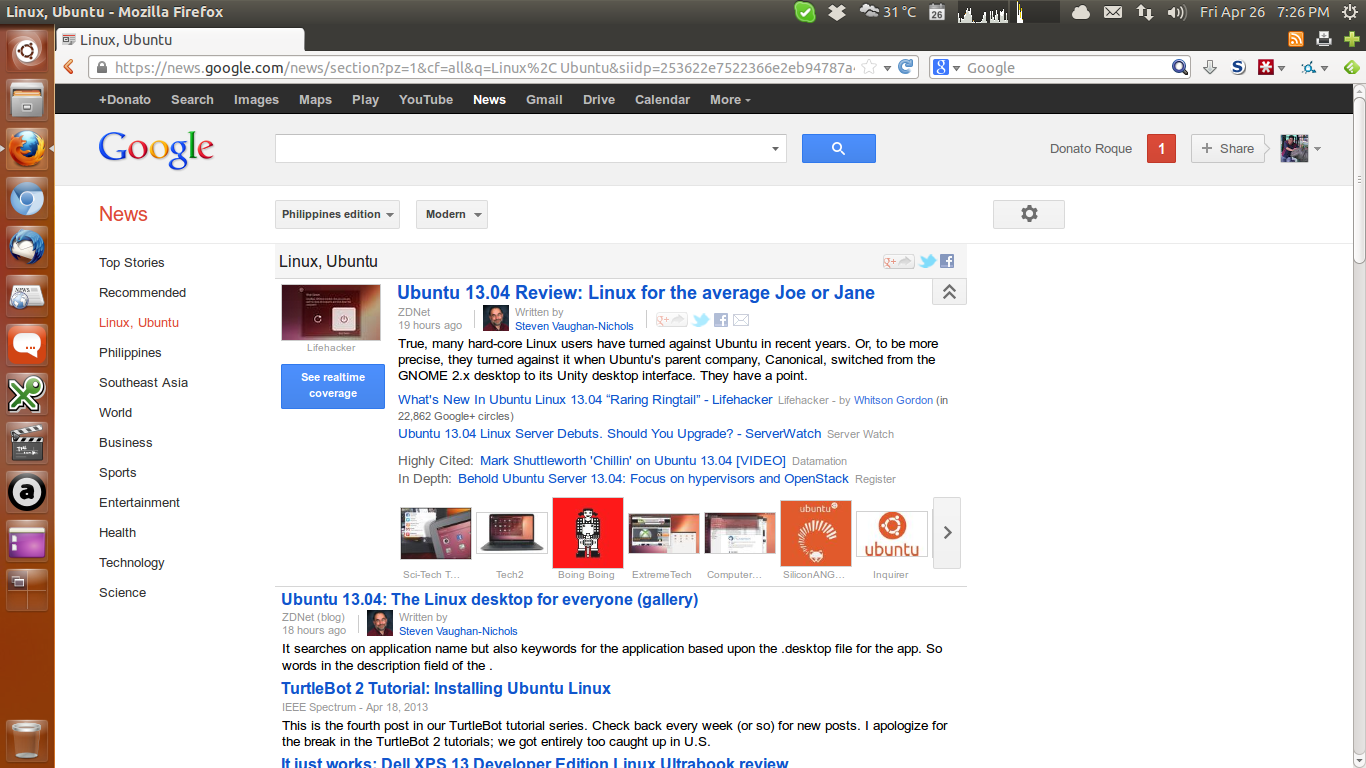Screen dimensions: 1366x768
Task: Open the Philippines edition dropdown
Action: (337, 214)
